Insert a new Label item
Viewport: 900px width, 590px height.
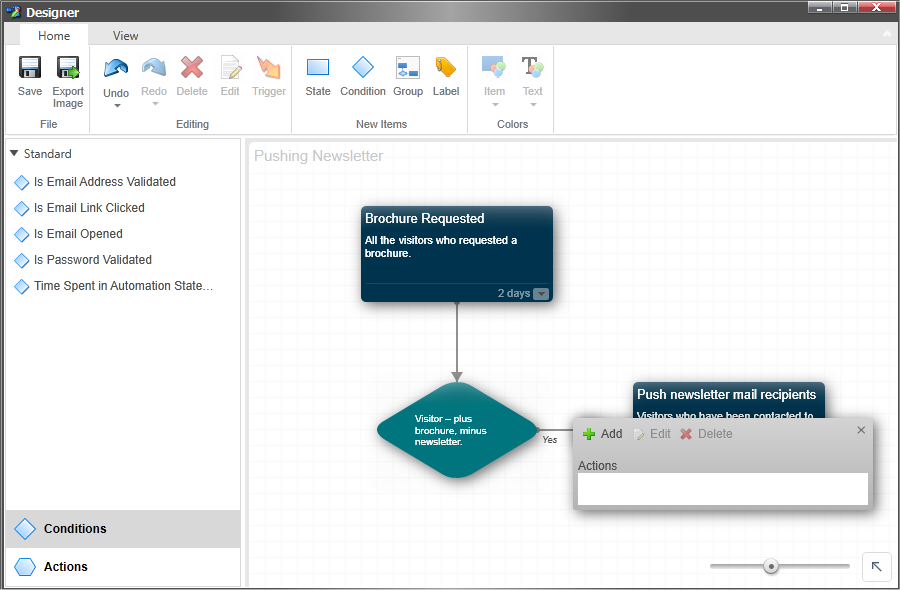pyautogui.click(x=446, y=68)
